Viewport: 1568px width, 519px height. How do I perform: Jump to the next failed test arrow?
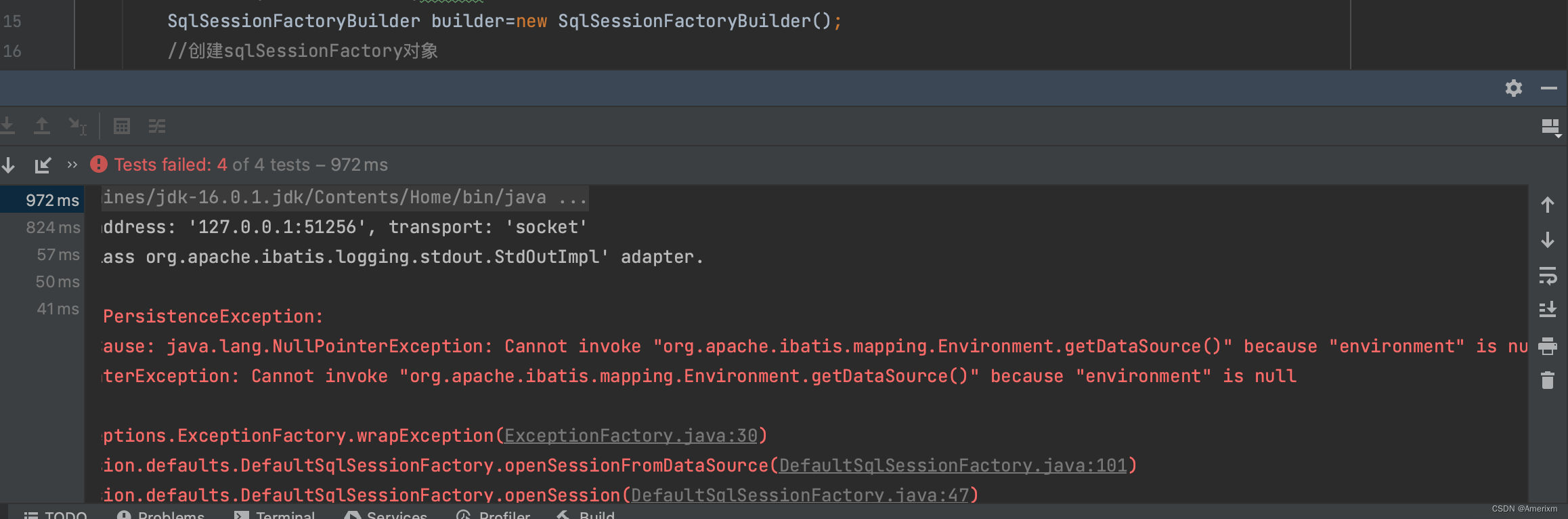[8, 165]
